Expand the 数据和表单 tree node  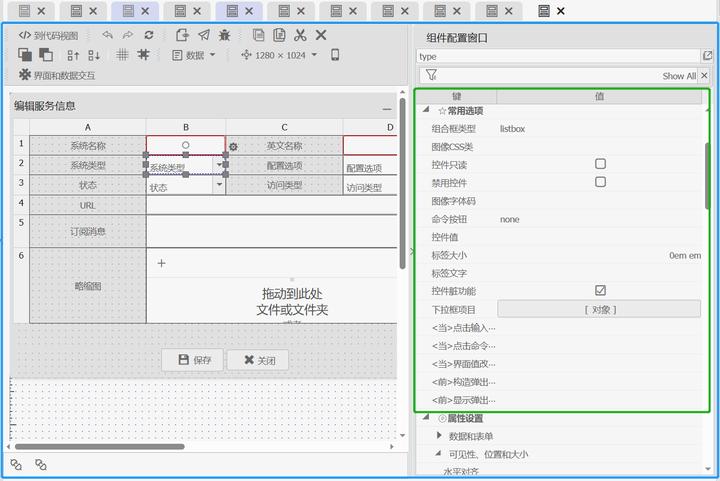pyautogui.click(x=439, y=435)
